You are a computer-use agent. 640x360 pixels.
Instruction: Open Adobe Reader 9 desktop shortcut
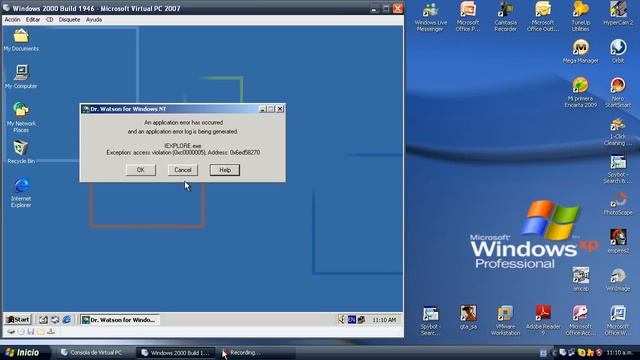coord(543,320)
